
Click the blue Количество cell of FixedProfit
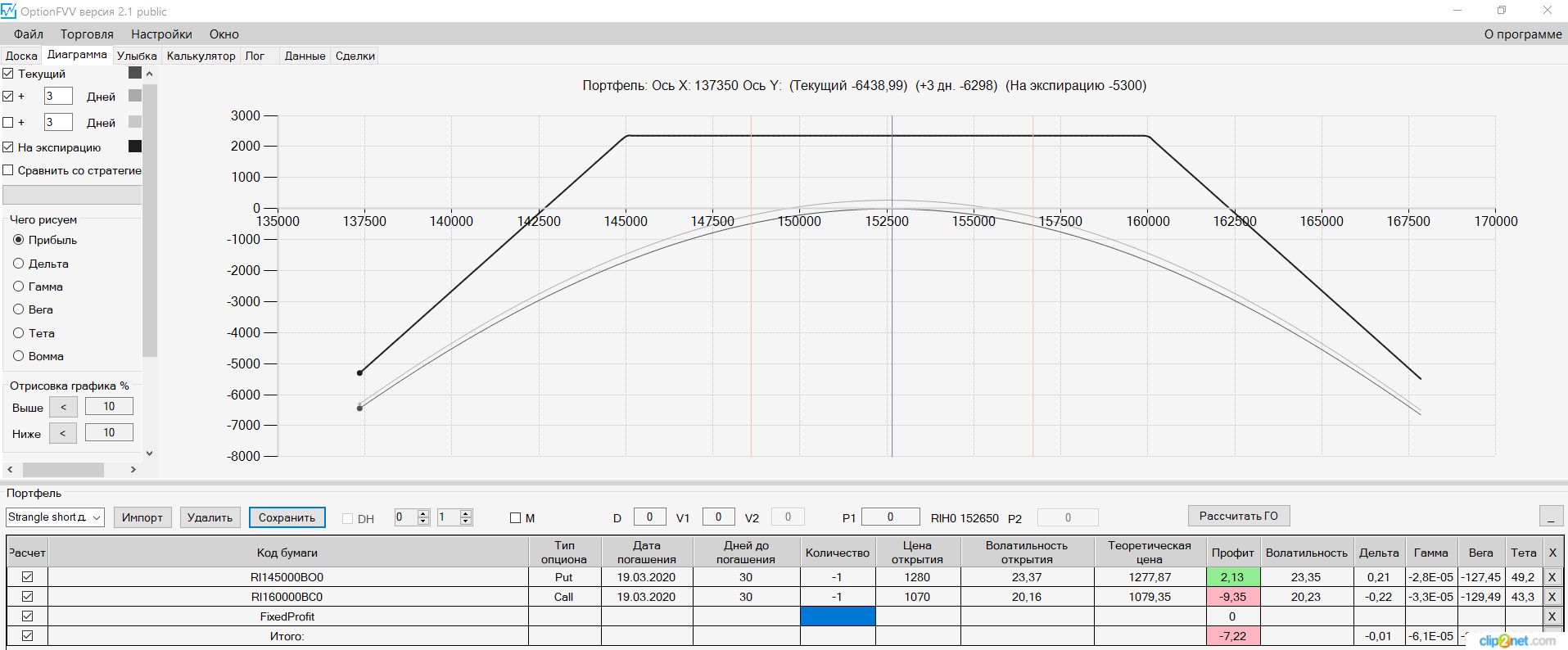[x=838, y=616]
